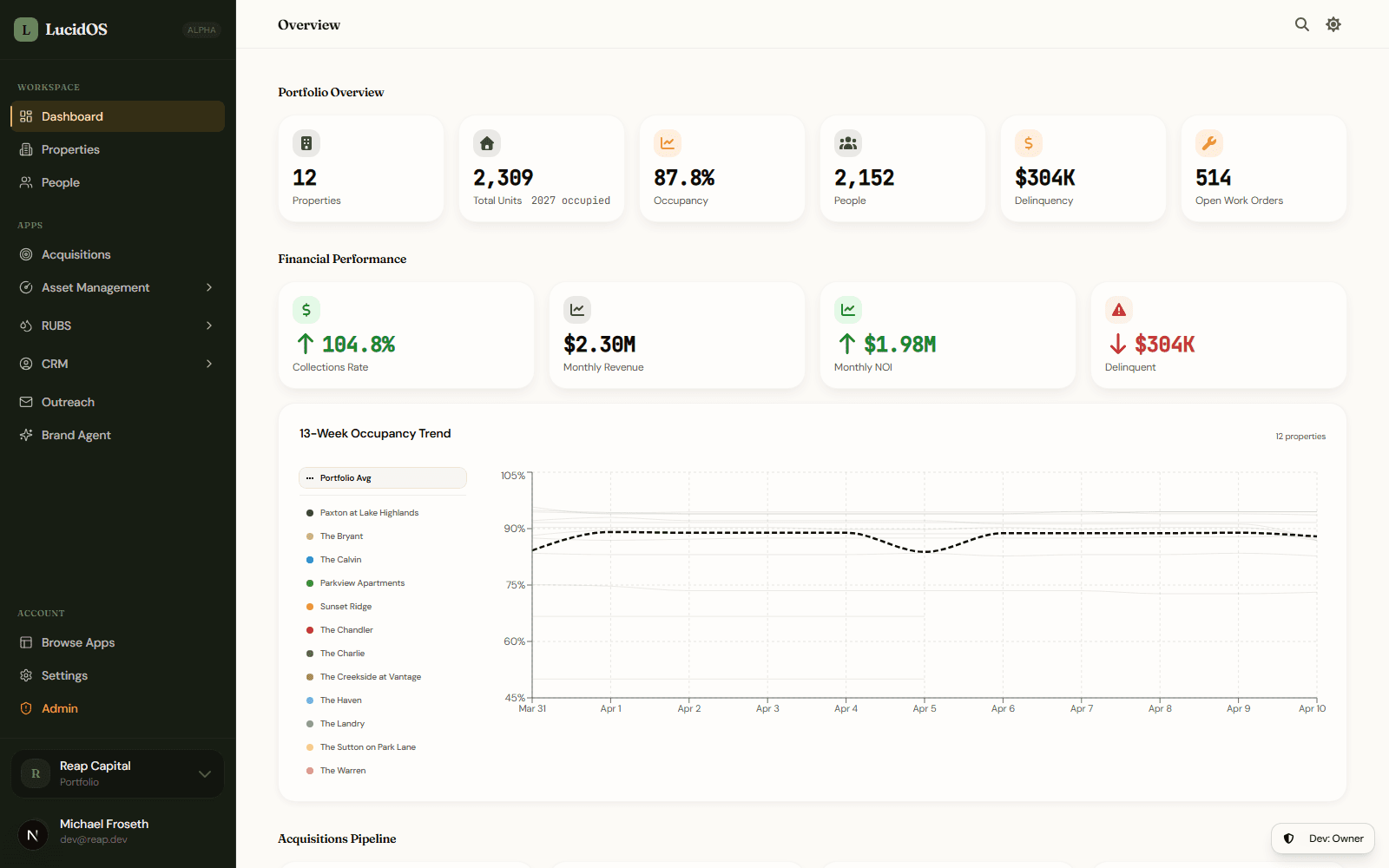Click the LucidOS logo icon
Viewport: 1389px width, 868px height.
(x=26, y=30)
